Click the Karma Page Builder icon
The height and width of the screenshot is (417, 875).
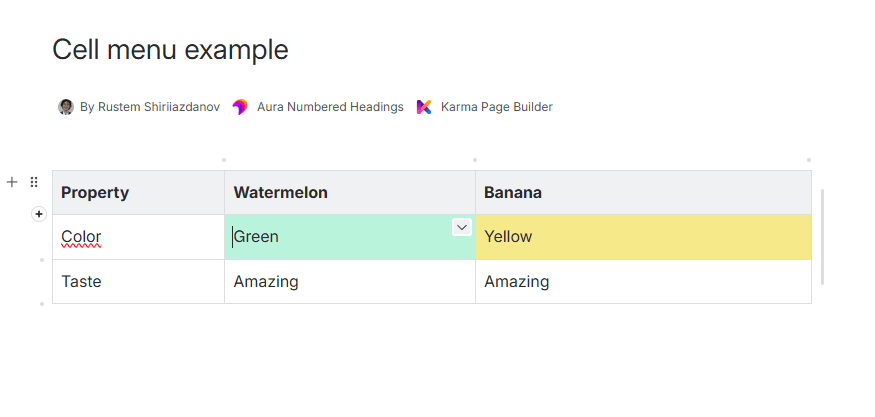tap(425, 107)
